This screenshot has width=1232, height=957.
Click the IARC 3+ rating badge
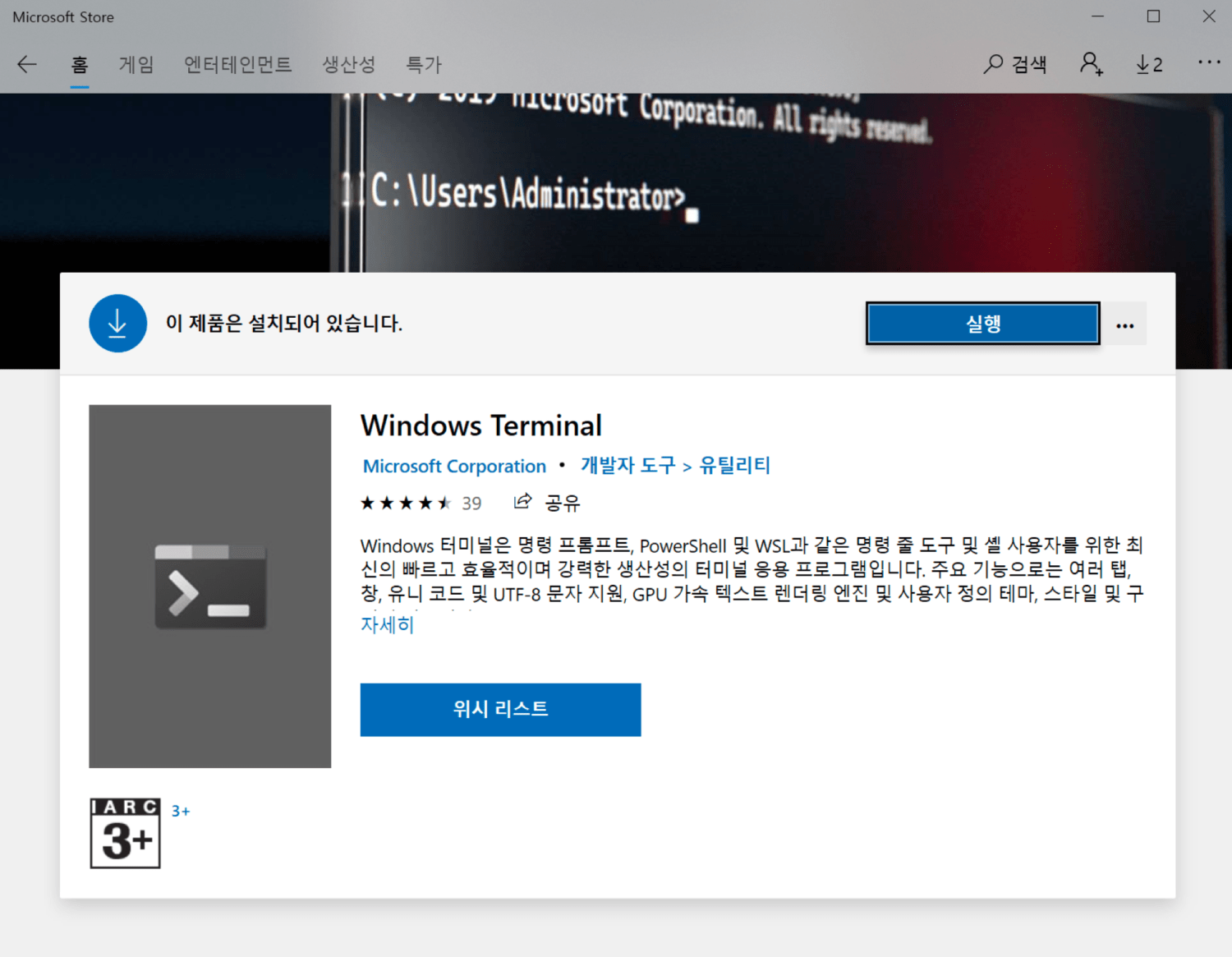(126, 834)
